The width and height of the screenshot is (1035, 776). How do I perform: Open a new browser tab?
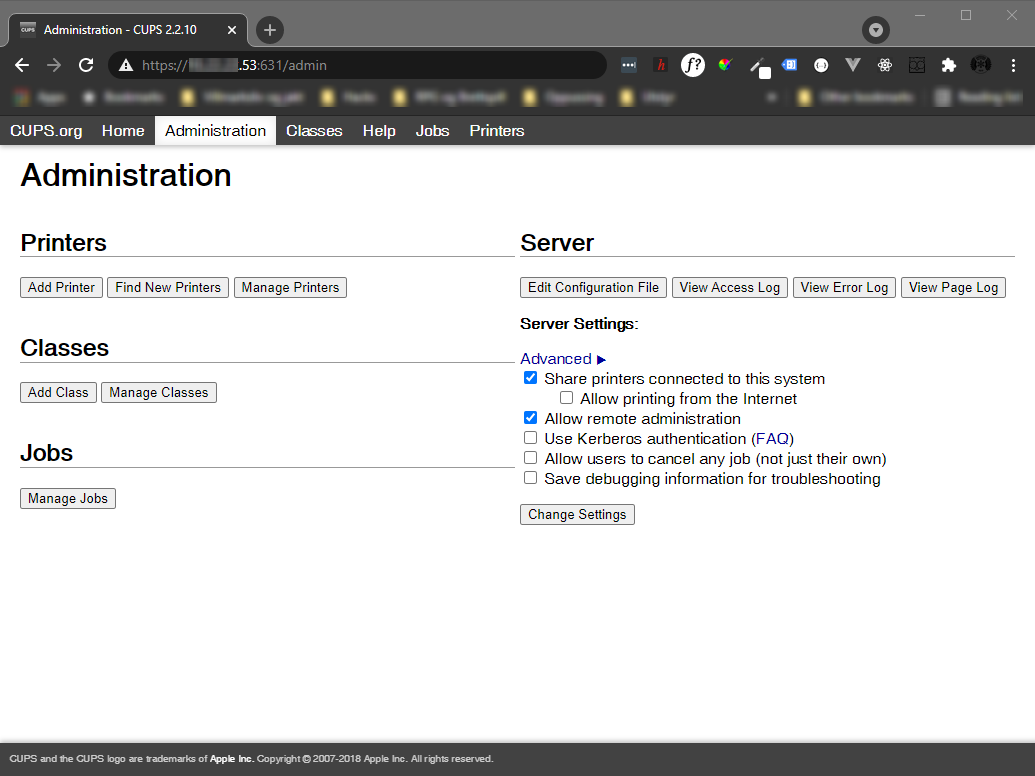[269, 30]
